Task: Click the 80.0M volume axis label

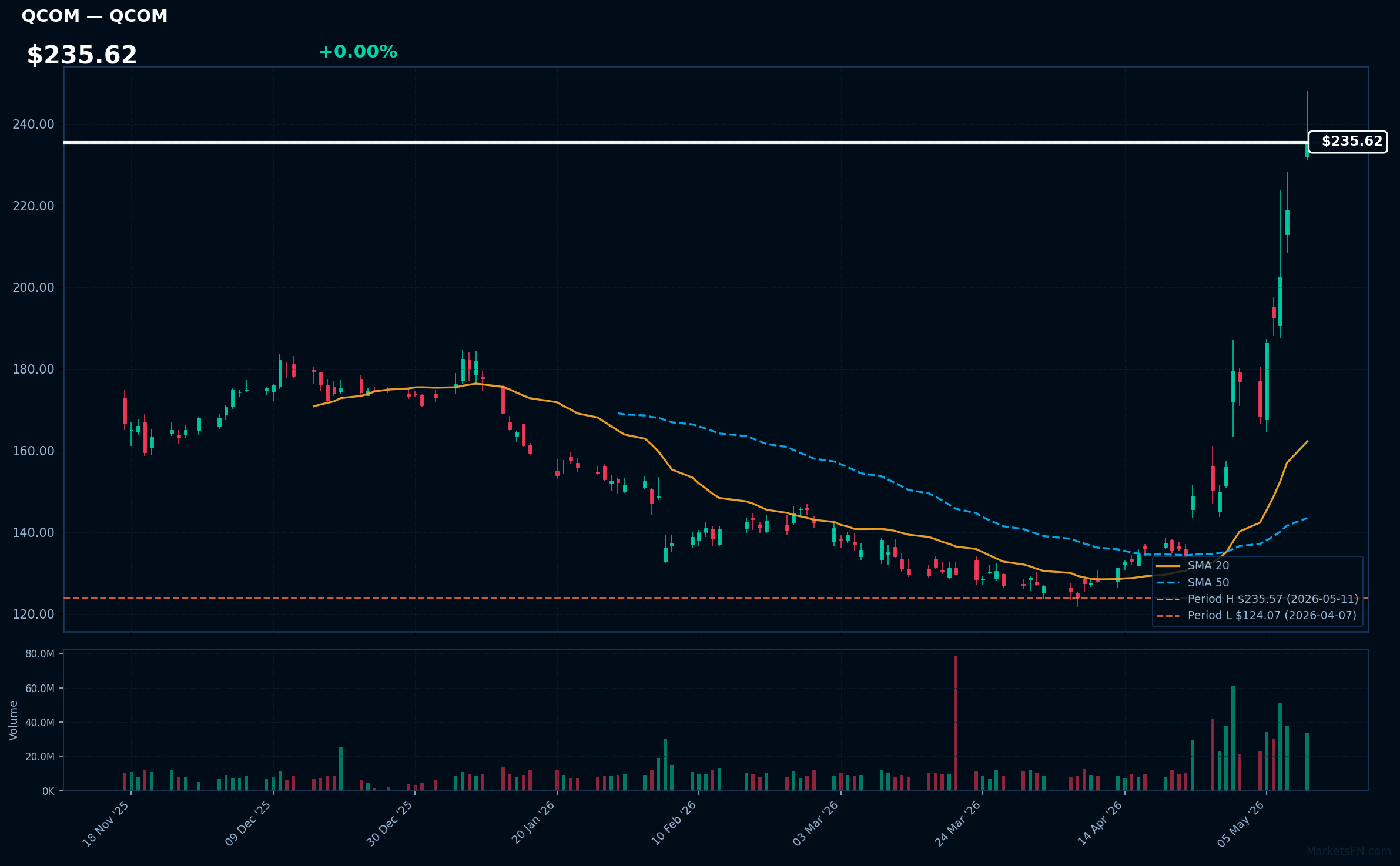Action: tap(40, 654)
